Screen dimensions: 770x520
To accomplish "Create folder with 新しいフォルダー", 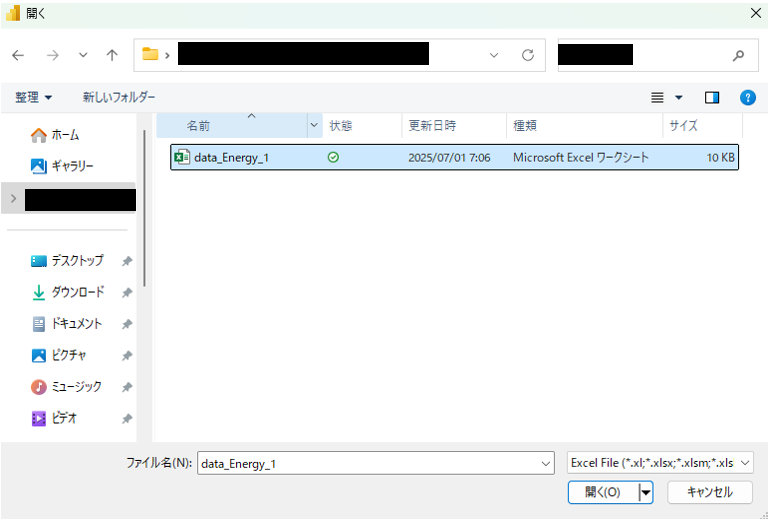I will pos(119,97).
